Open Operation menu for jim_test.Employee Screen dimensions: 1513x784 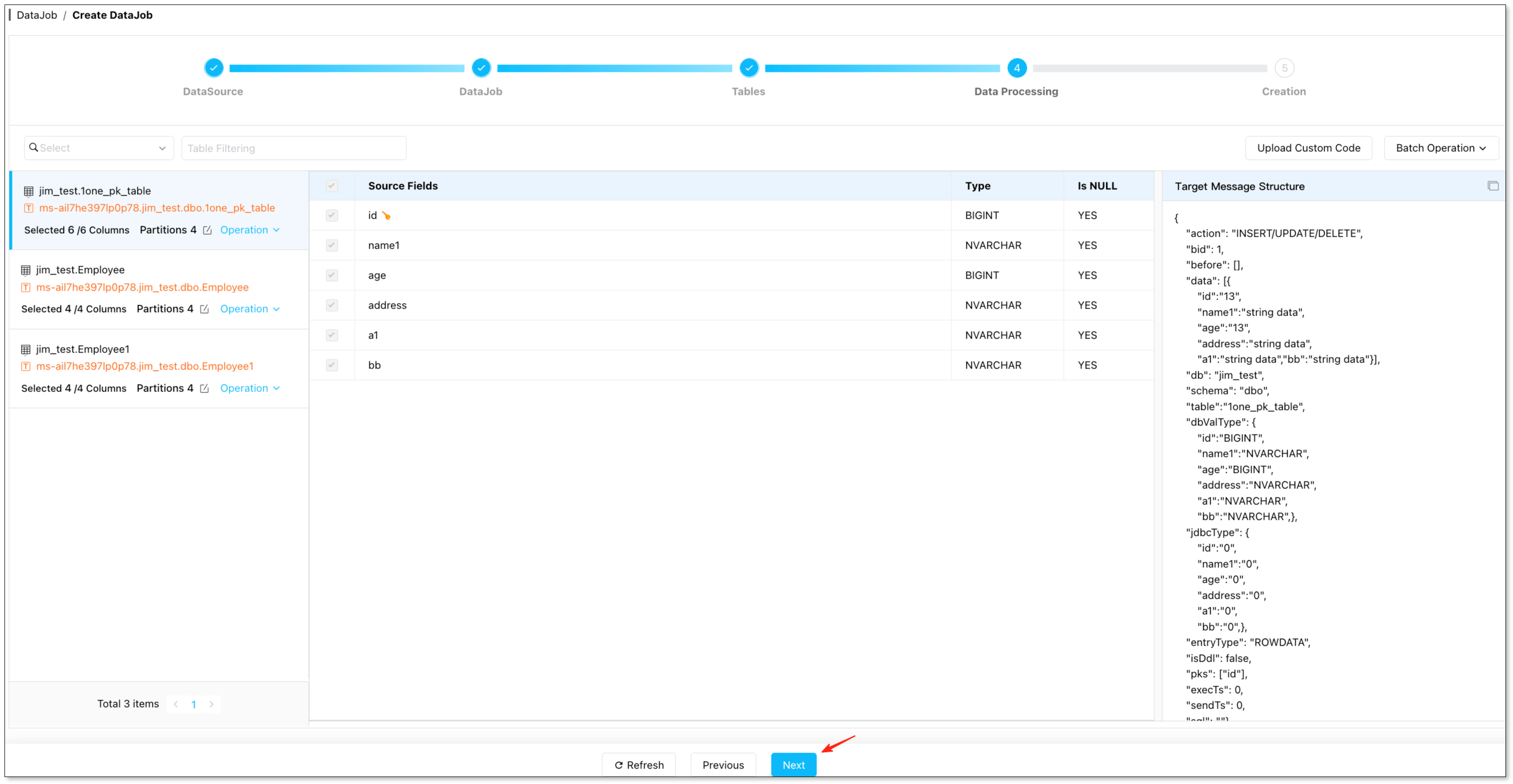click(250, 309)
